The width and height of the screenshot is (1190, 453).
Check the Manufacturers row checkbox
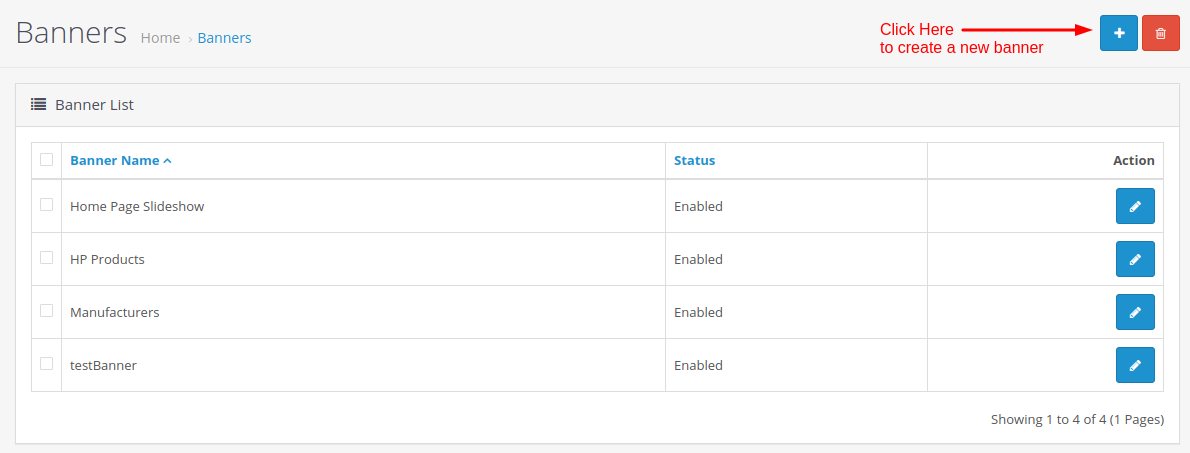click(x=46, y=310)
